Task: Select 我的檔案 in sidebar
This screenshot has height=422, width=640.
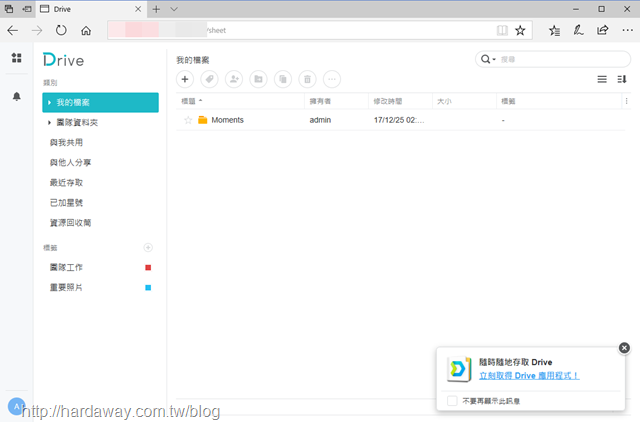Action: tap(100, 102)
